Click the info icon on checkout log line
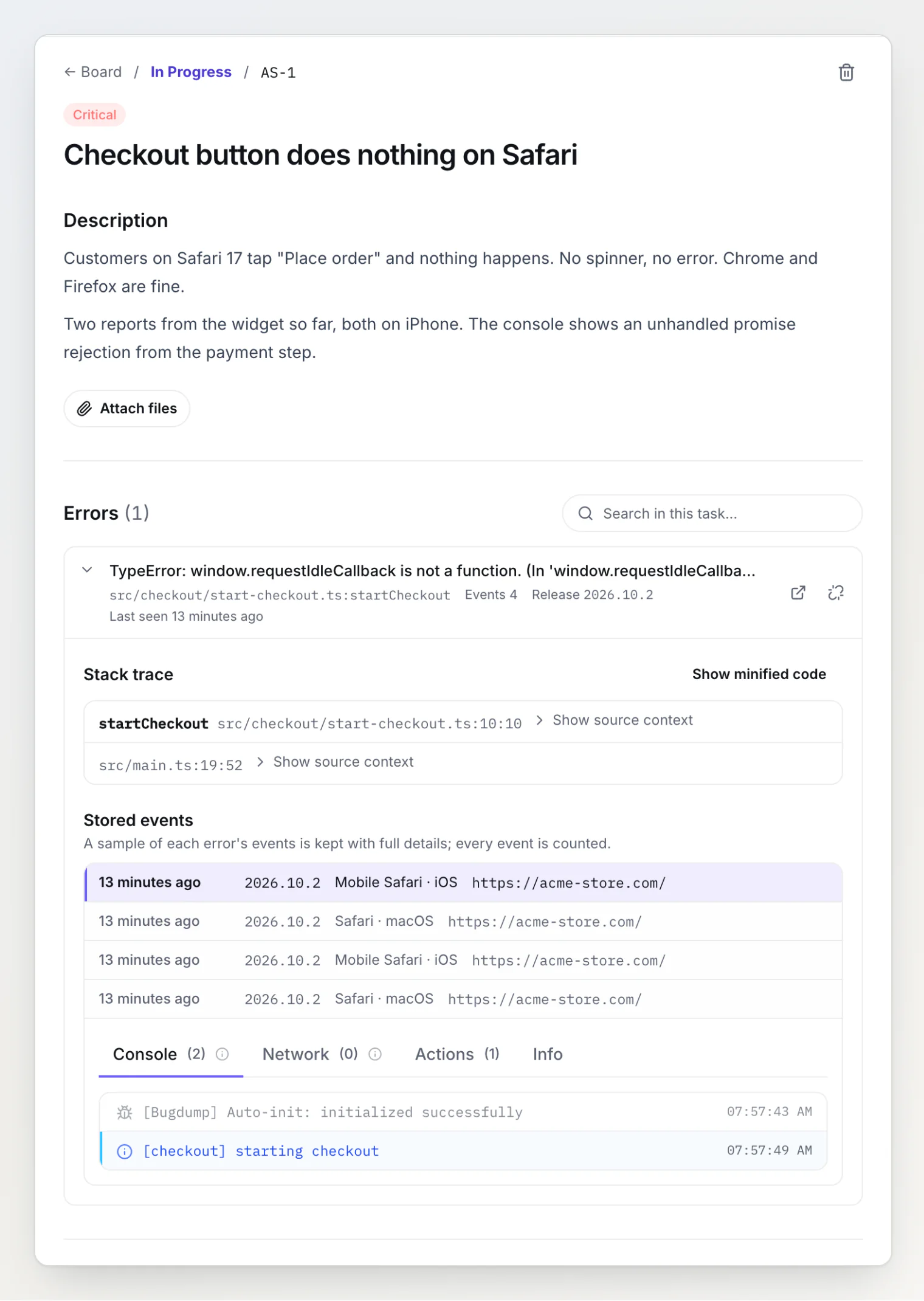 pos(125,1151)
